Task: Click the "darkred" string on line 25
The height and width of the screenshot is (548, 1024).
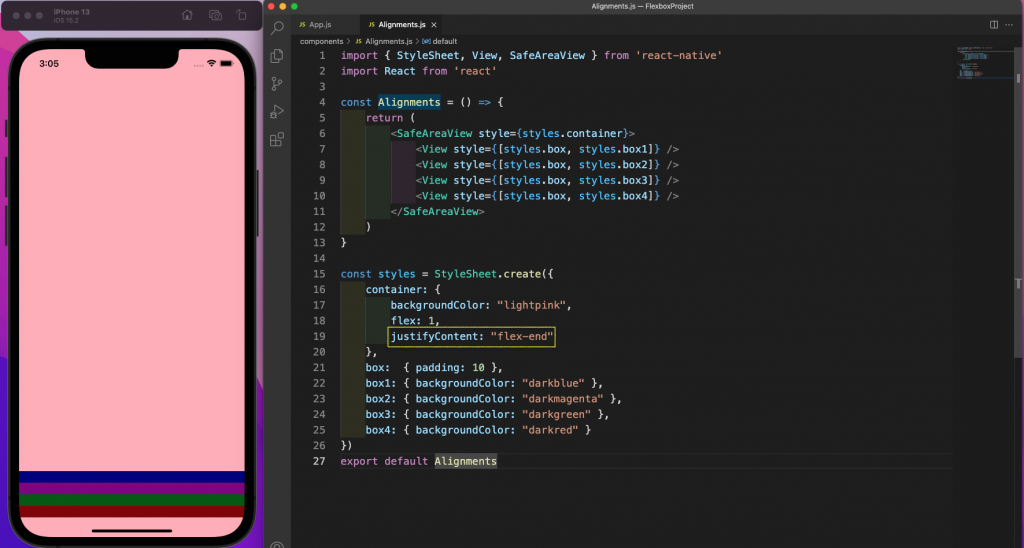Action: [x=550, y=430]
